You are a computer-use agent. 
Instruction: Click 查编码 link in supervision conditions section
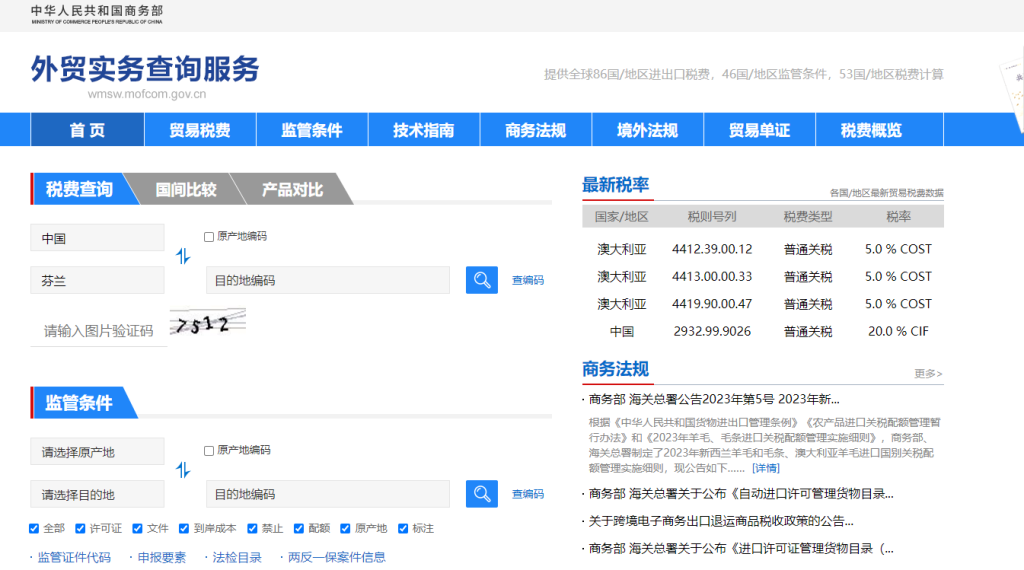coord(528,494)
